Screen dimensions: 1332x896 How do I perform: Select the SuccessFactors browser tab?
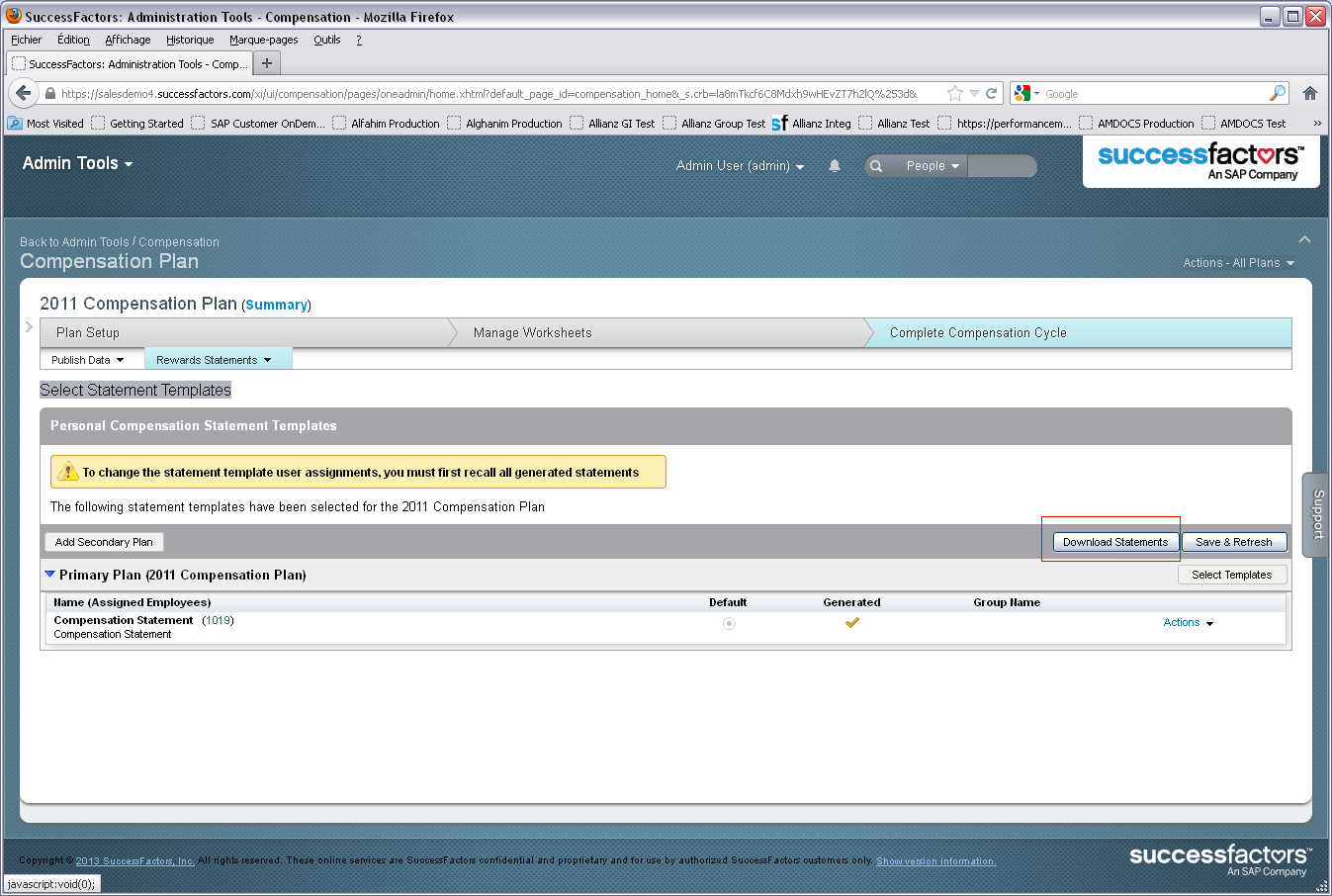130,63
